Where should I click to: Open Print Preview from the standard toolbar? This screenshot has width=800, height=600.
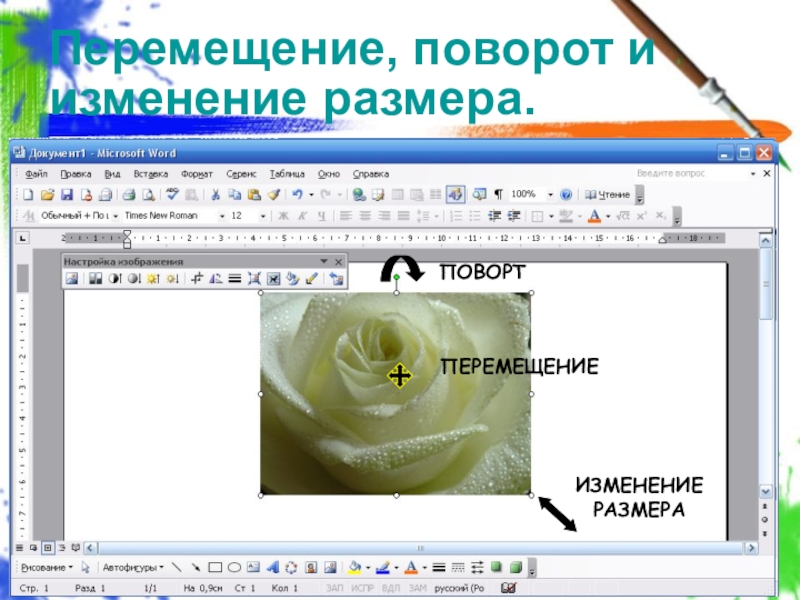coord(148,194)
